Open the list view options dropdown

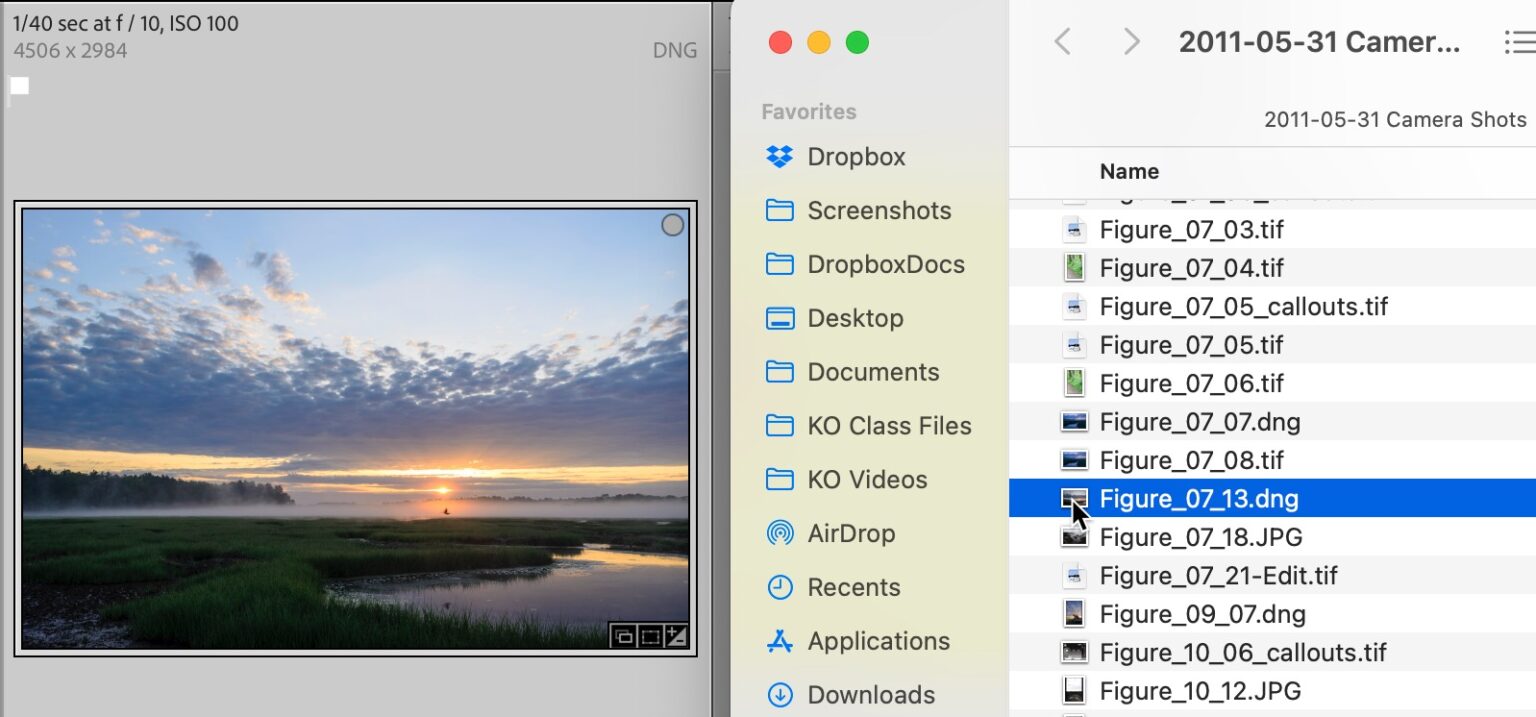[1518, 42]
